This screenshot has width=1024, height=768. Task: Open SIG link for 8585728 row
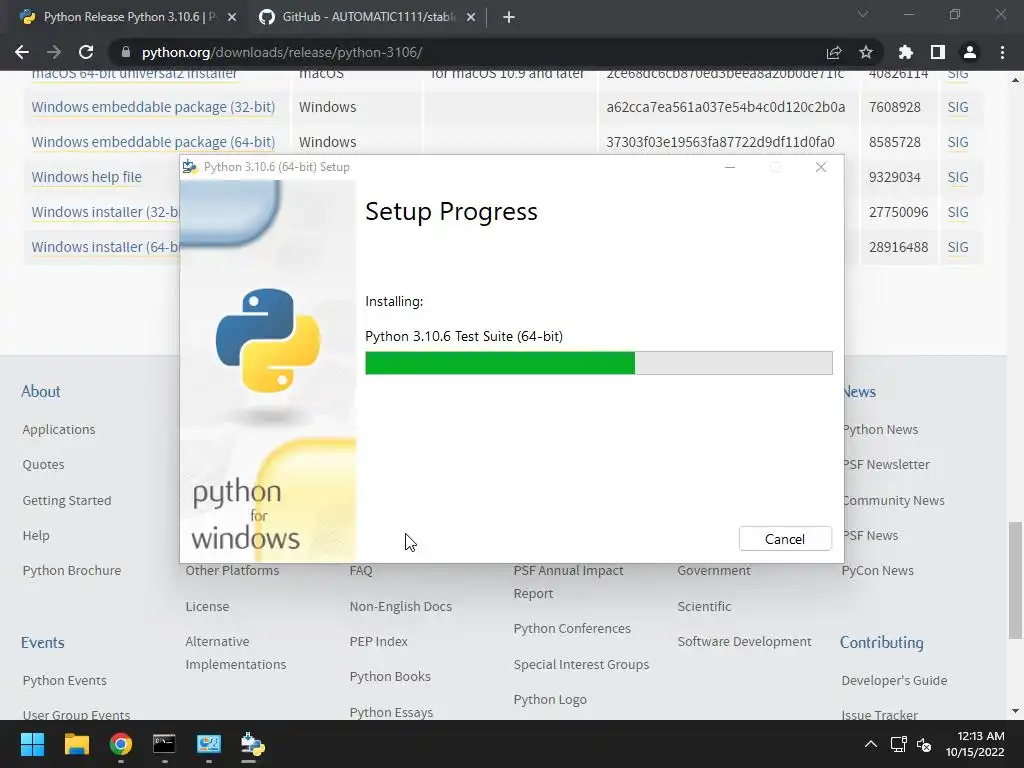point(958,142)
